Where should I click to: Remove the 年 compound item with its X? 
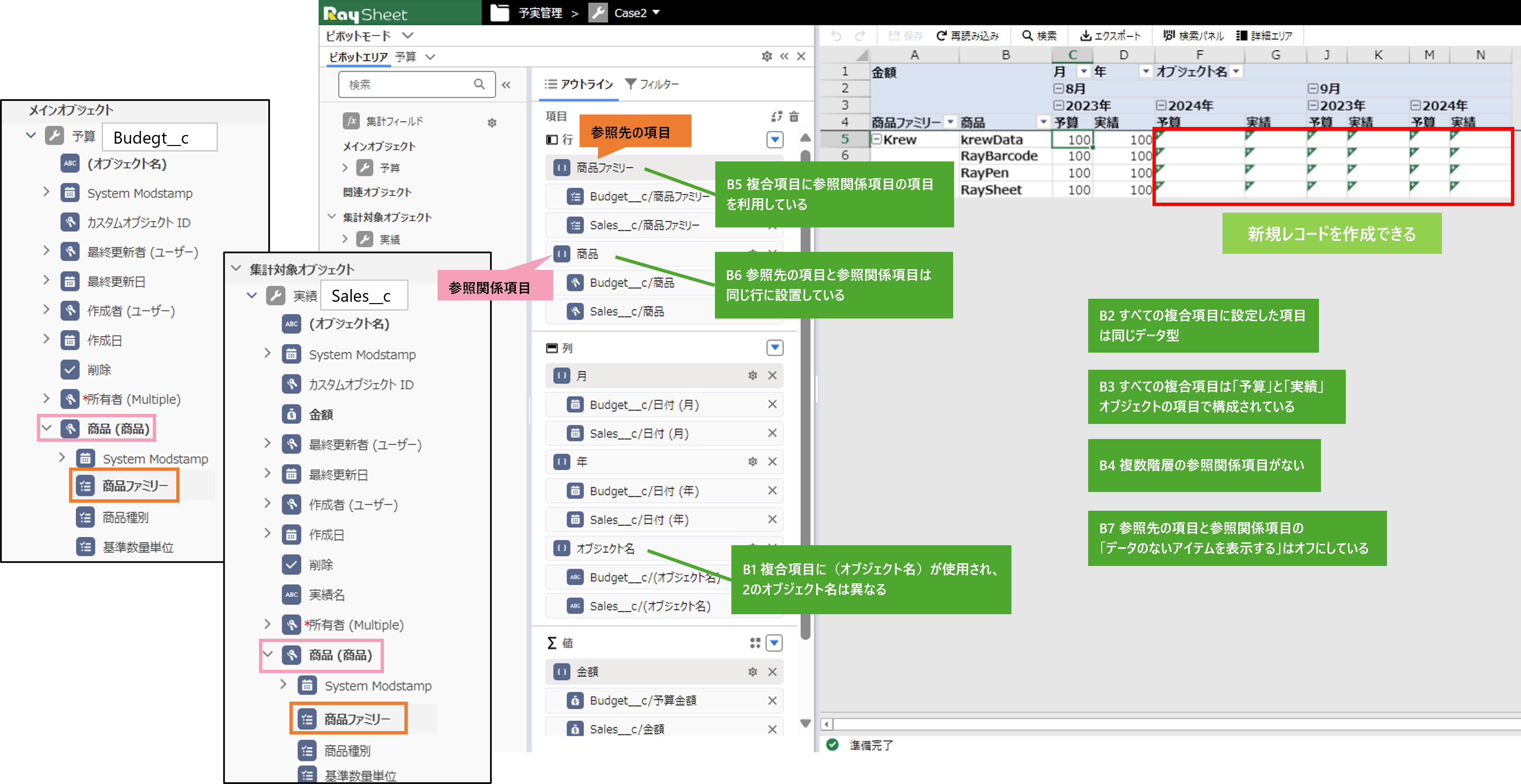[x=772, y=462]
